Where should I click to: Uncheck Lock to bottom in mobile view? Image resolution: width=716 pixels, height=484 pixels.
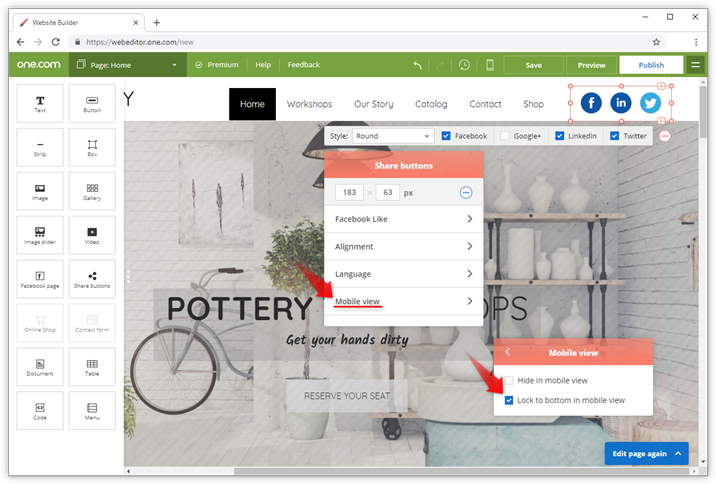click(x=510, y=400)
